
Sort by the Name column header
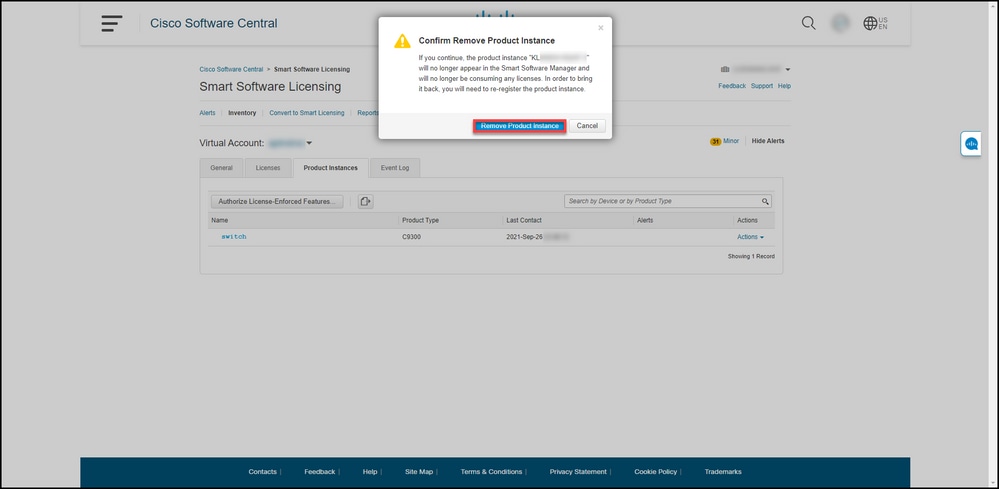click(220, 220)
